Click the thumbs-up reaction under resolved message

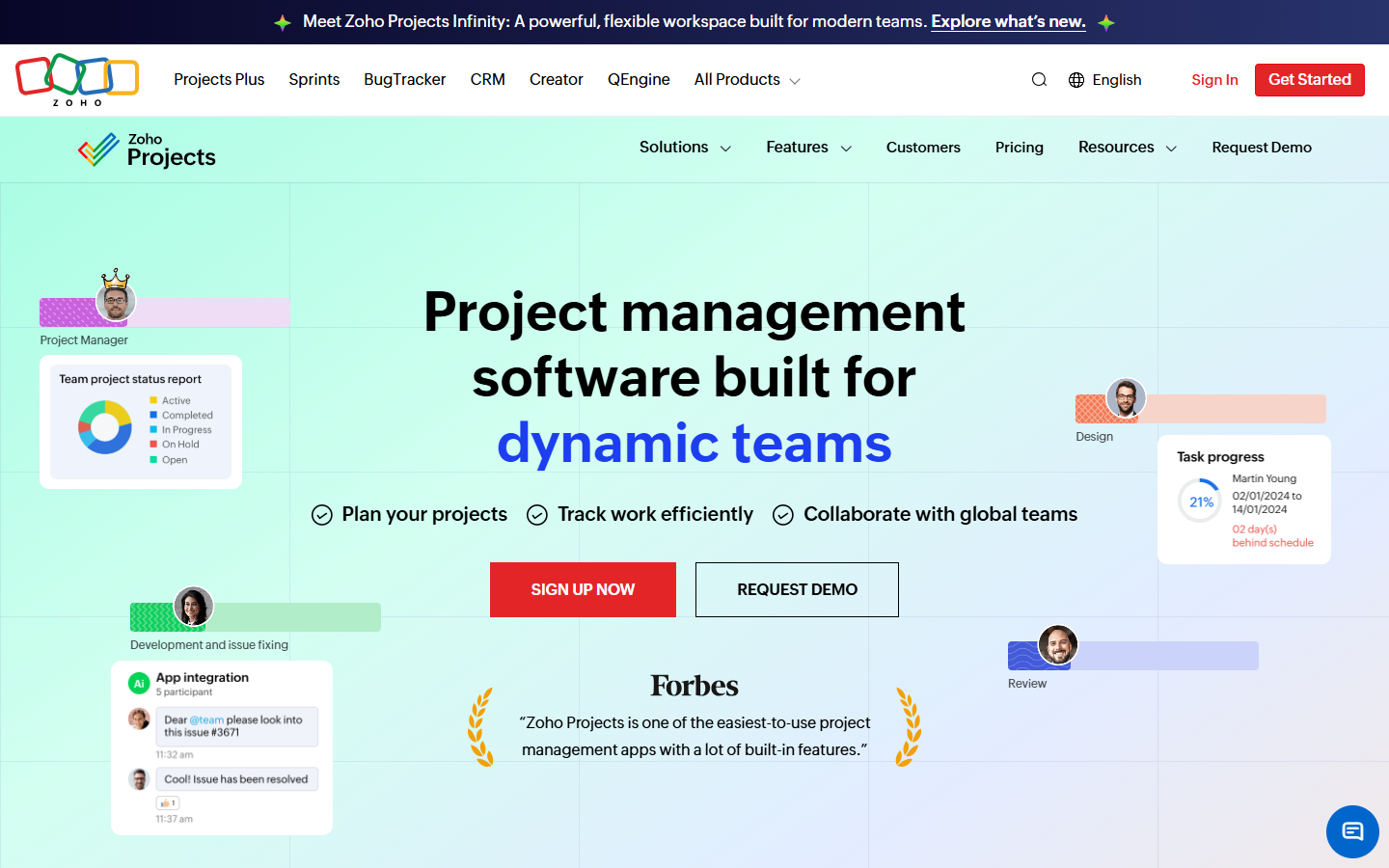click(x=168, y=802)
